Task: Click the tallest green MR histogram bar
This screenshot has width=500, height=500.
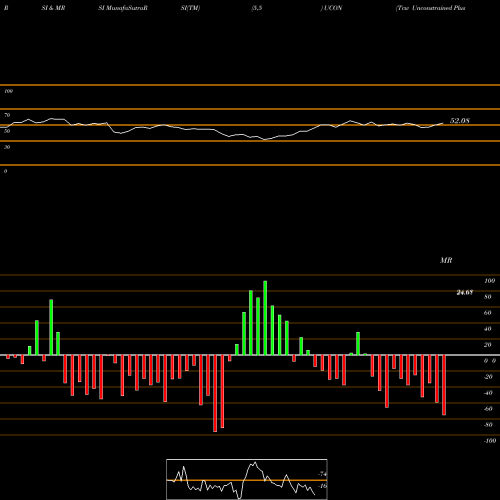Action: tap(265, 318)
